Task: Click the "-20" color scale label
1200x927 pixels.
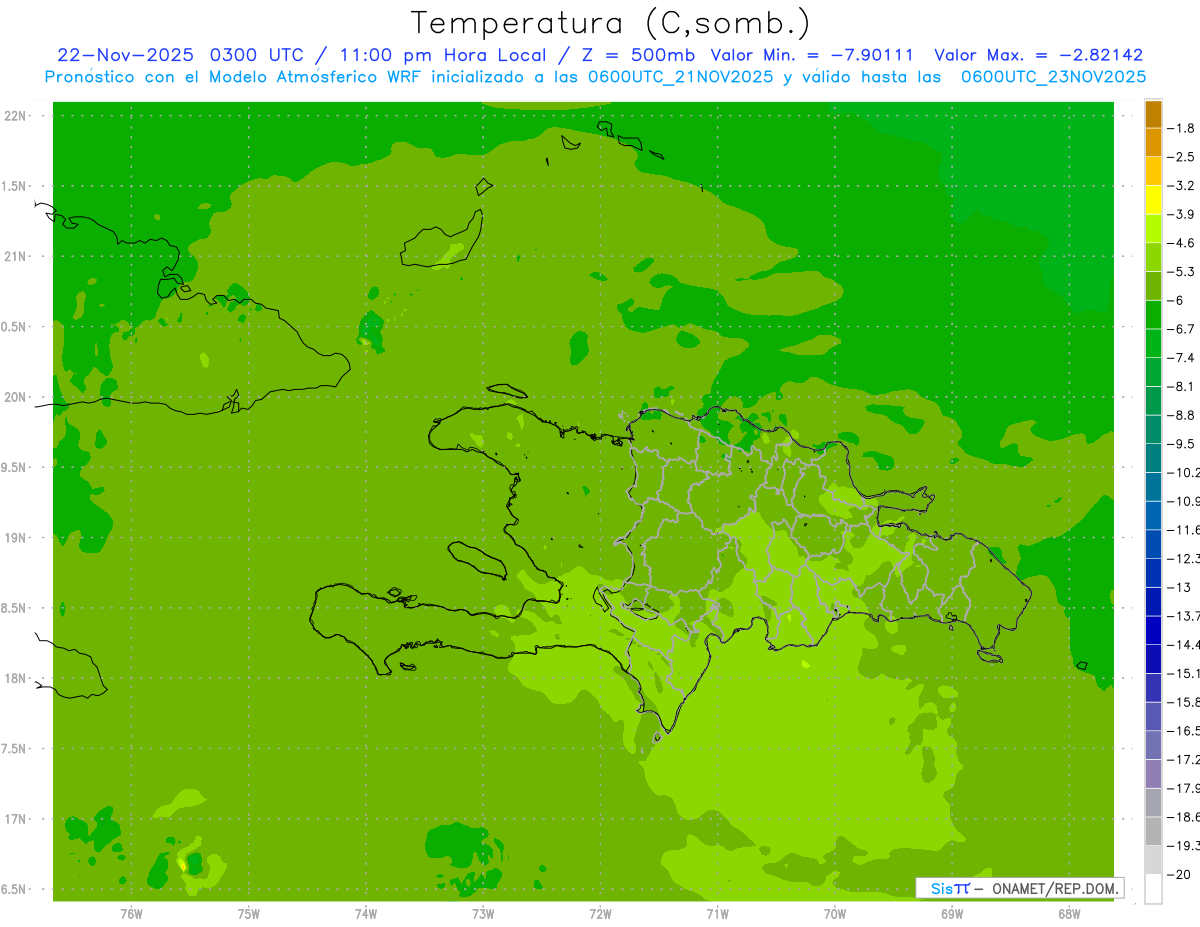Action: point(1179,875)
